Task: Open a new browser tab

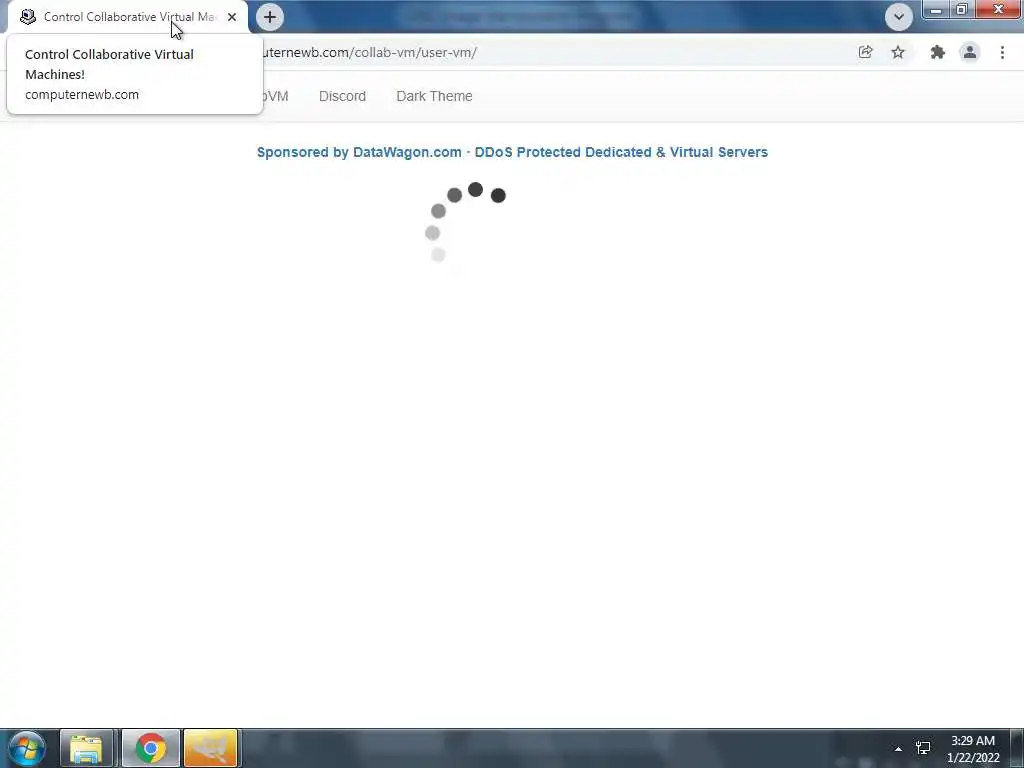Action: pyautogui.click(x=270, y=17)
